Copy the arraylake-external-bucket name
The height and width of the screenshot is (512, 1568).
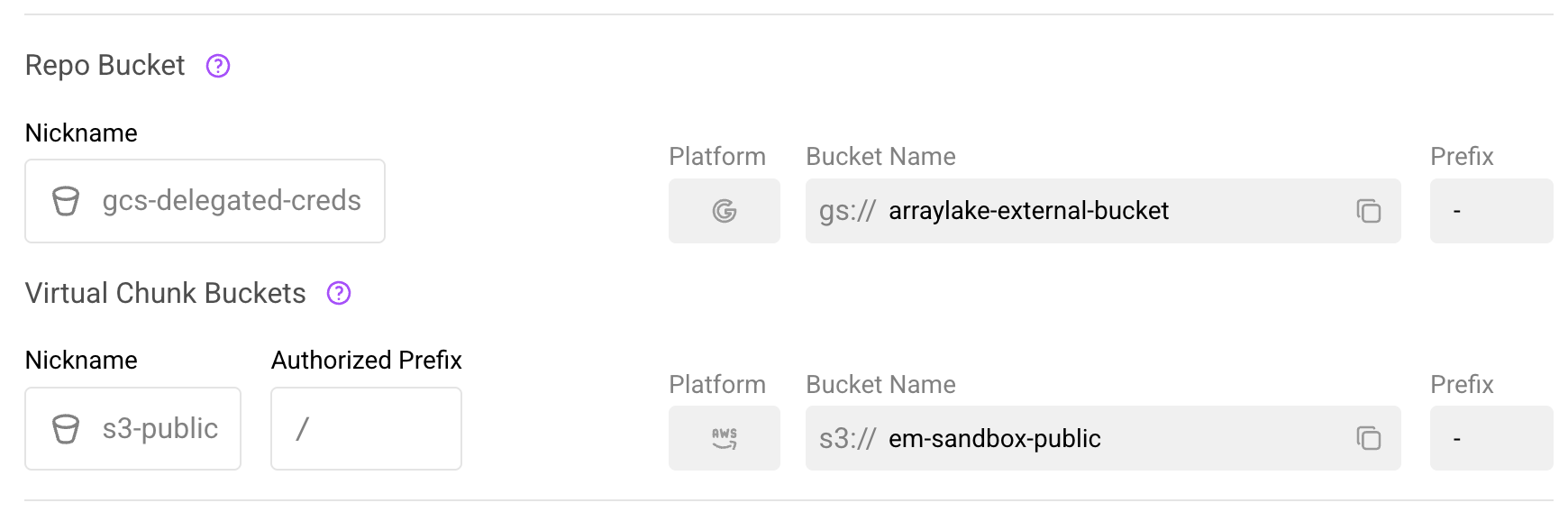pos(1368,211)
